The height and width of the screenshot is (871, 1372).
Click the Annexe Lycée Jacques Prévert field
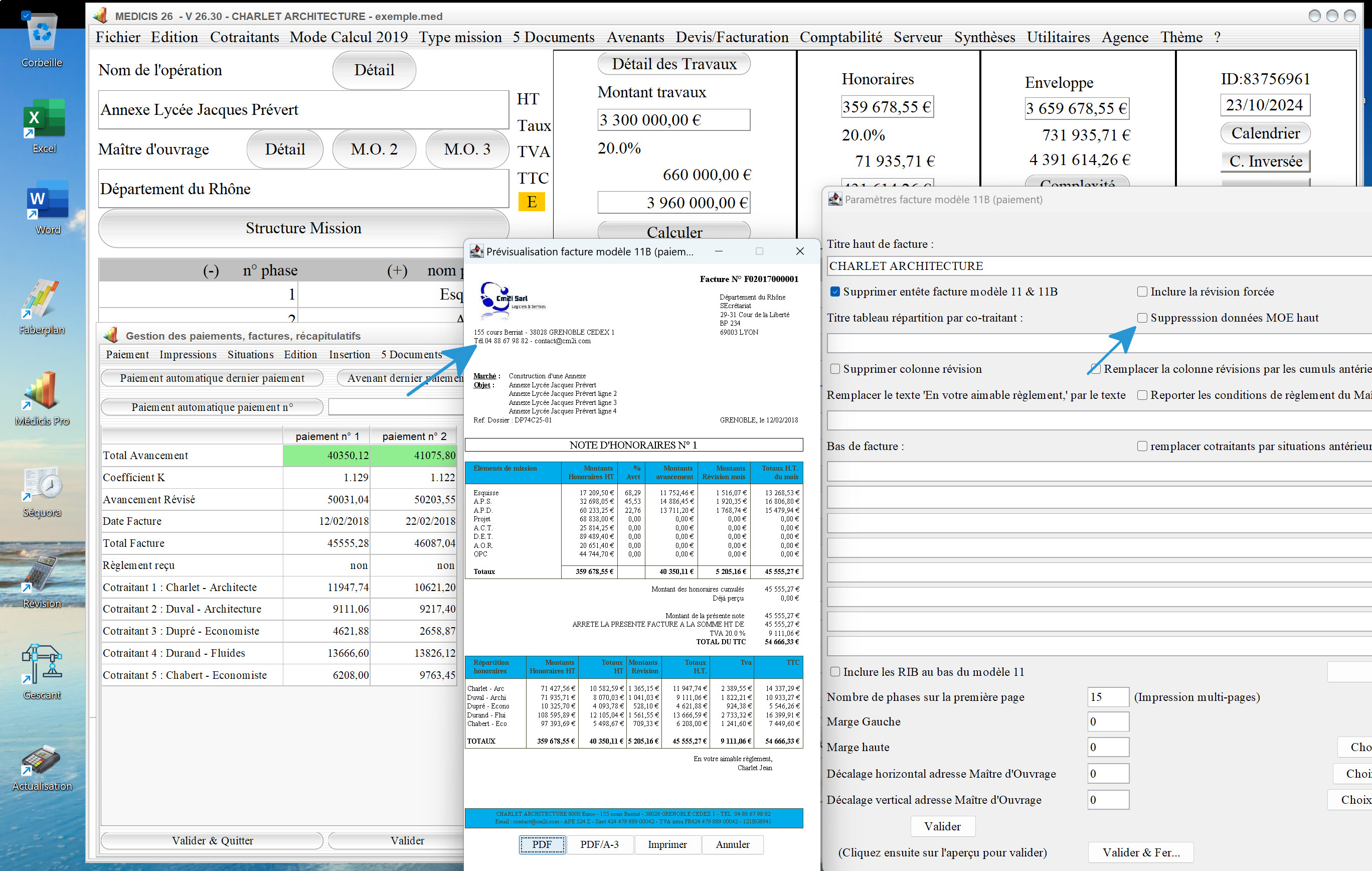[303, 109]
